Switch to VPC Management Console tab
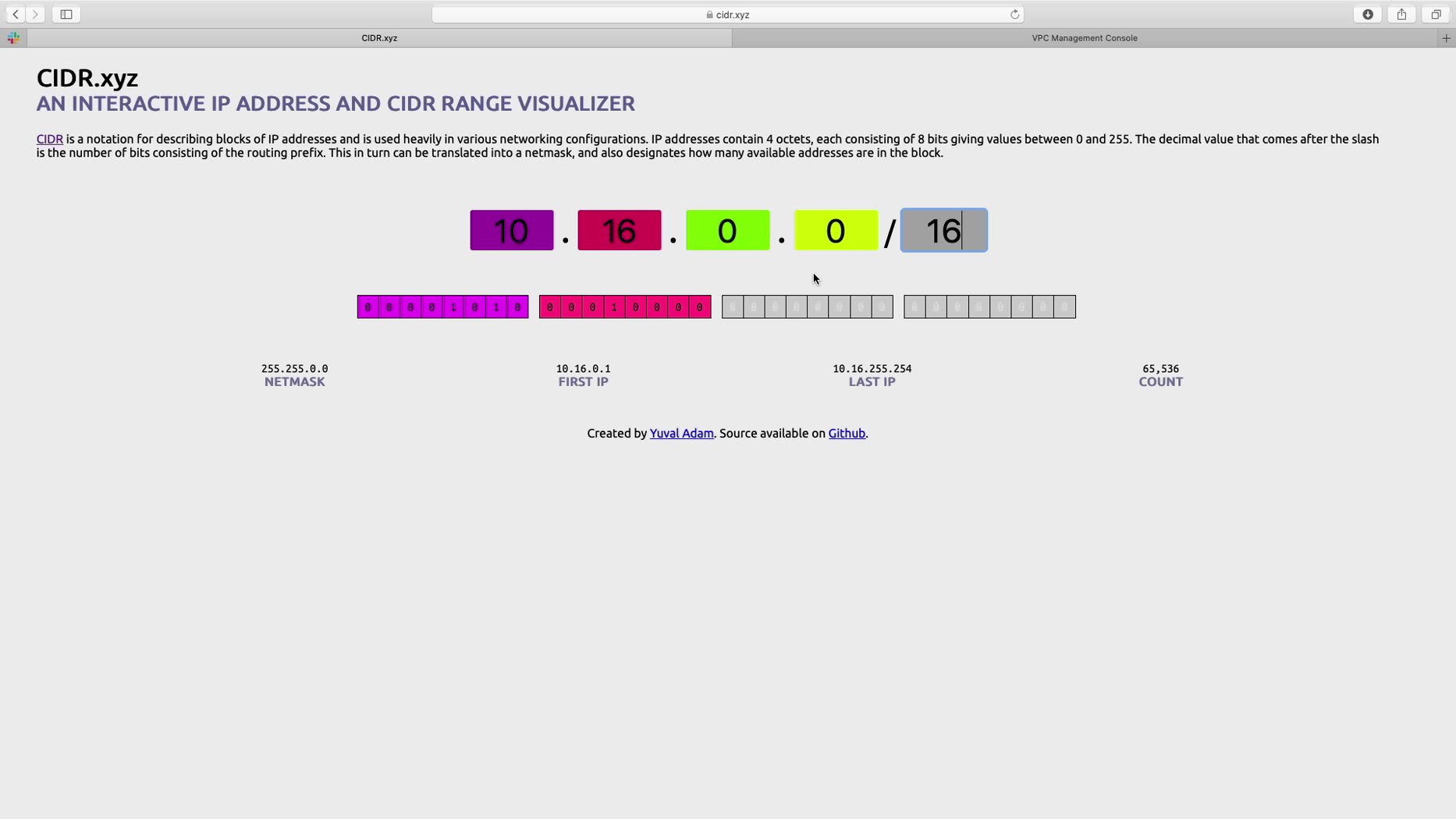This screenshot has height=819, width=1456. pyautogui.click(x=1085, y=37)
